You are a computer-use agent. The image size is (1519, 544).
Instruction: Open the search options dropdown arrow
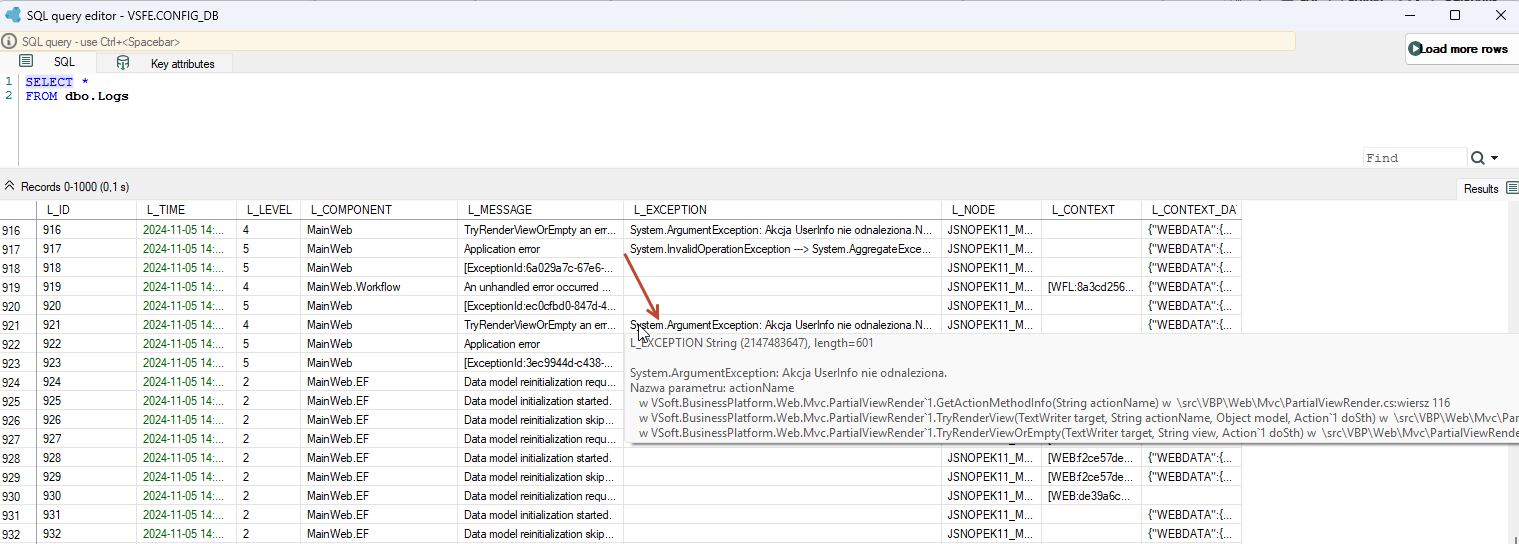click(1495, 158)
